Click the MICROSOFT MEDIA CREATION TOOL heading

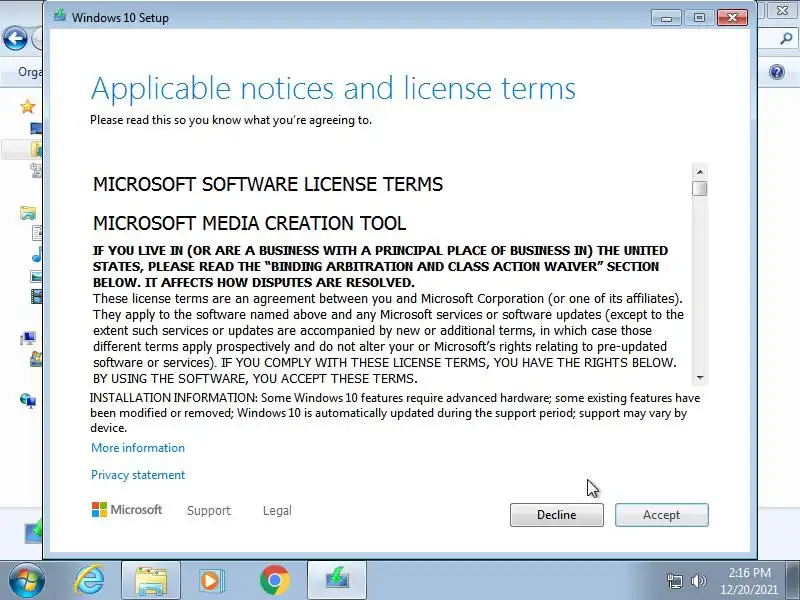(249, 223)
